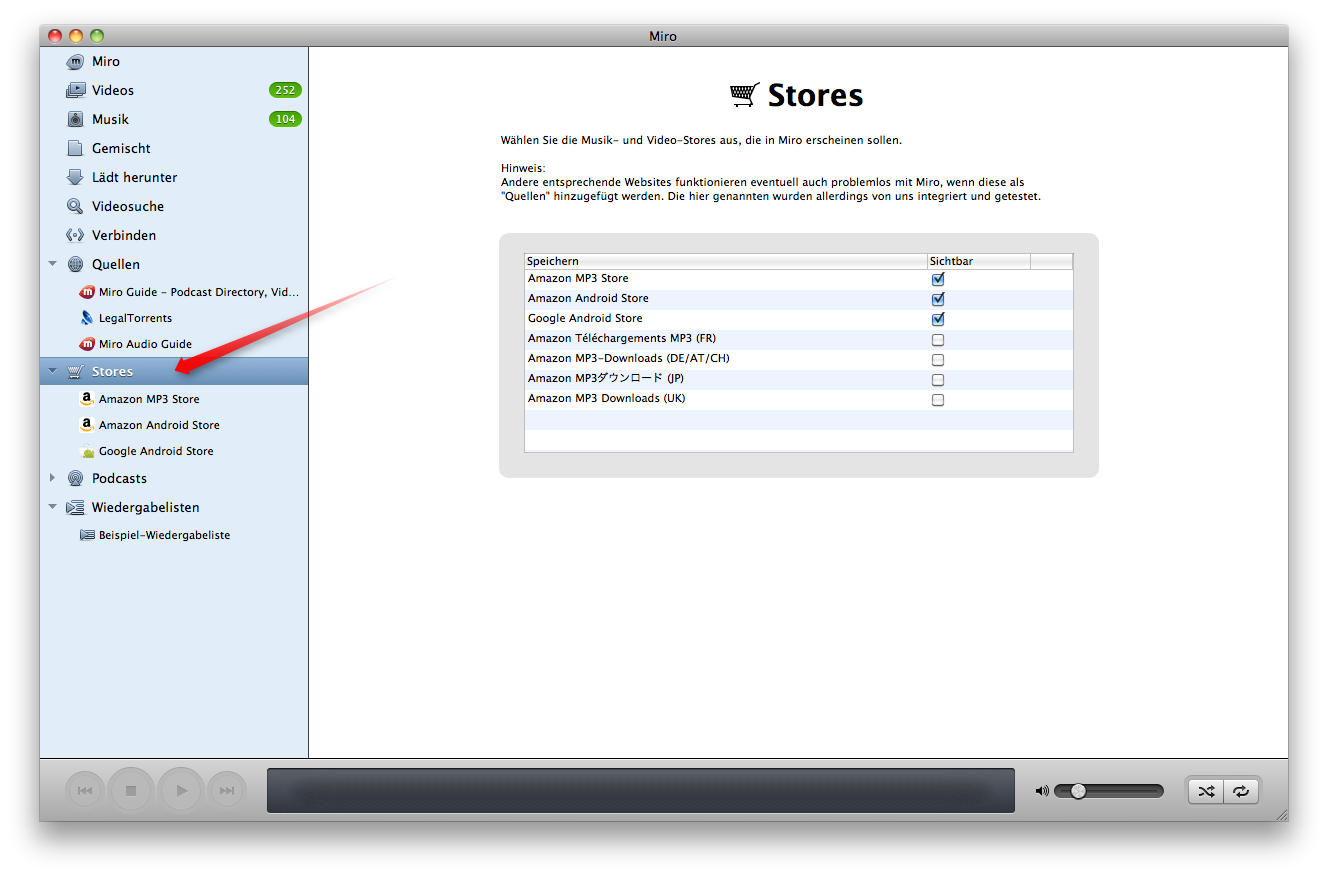
Task: Check the Amazon Téléchargements MP3 (FR) box
Action: (x=937, y=339)
